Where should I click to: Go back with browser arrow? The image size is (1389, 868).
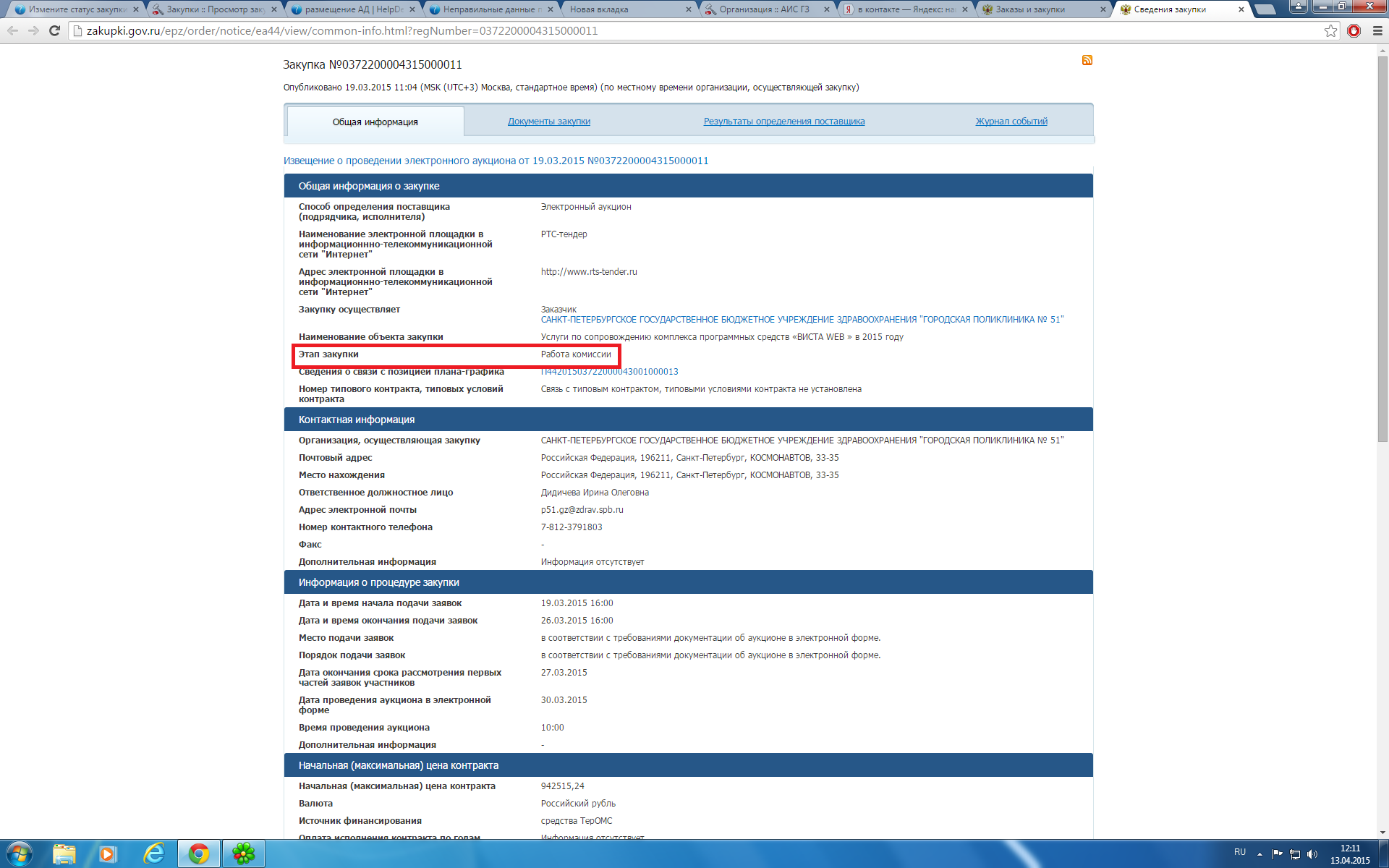[12, 31]
